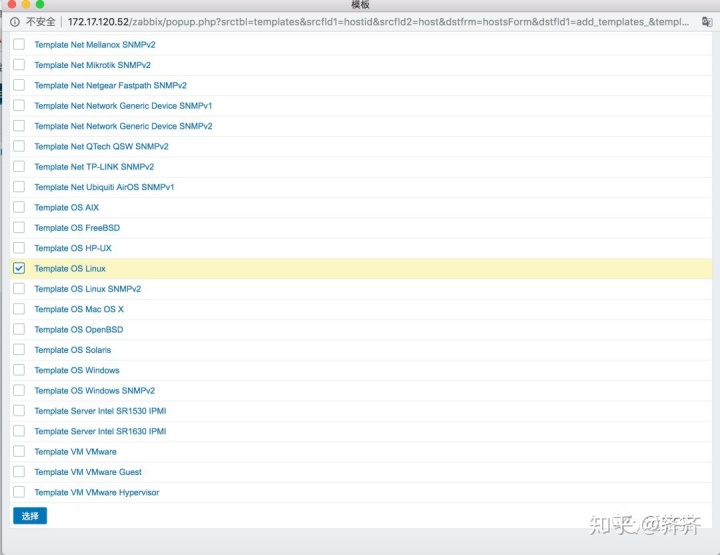The image size is (720, 555).
Task: Check Template Net Ubiquiti AirOS SNMPv1 checkbox
Action: tap(19, 187)
